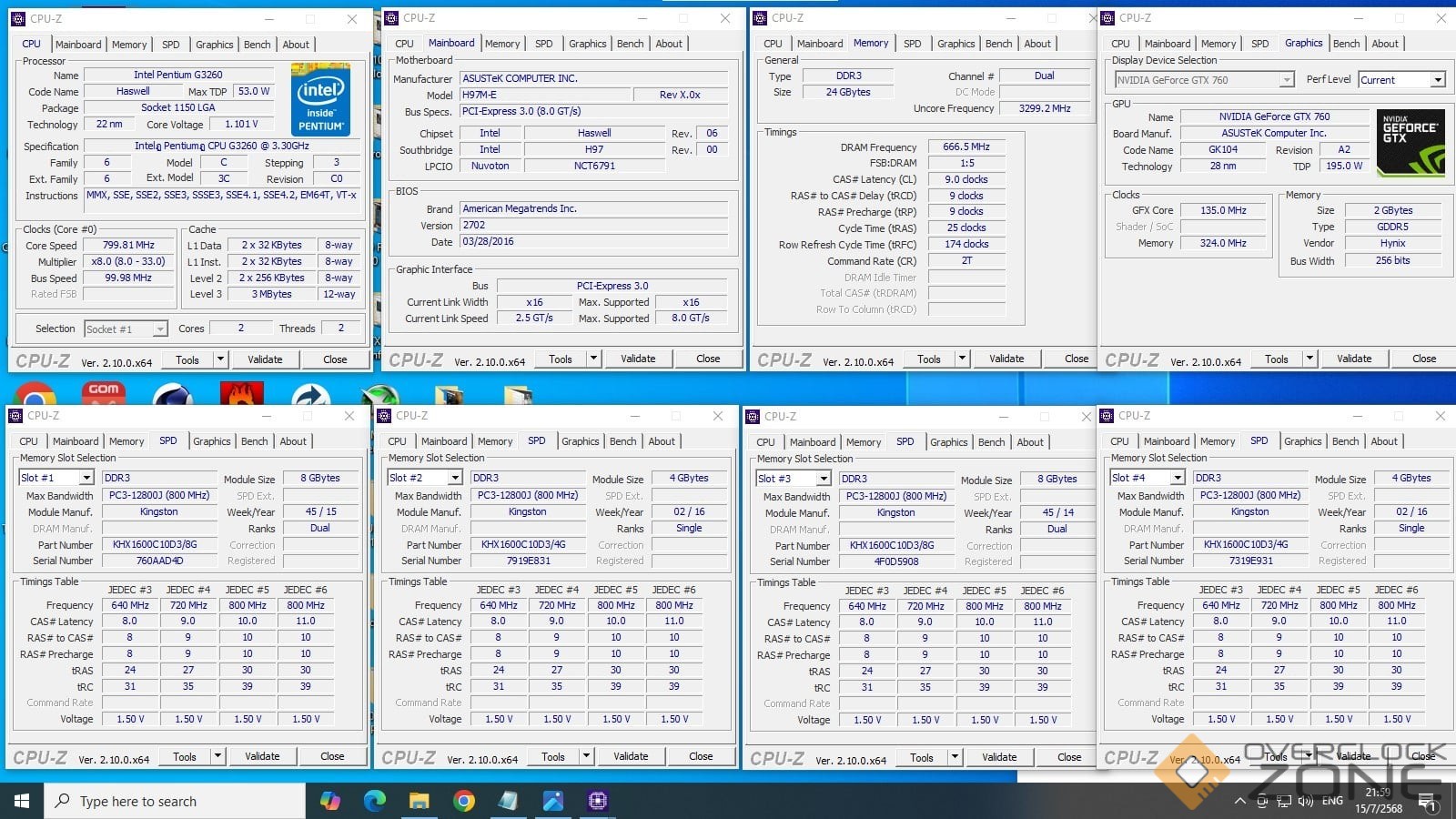
Task: Open the Slot #3 memory slot dropdown
Action: coord(823,479)
